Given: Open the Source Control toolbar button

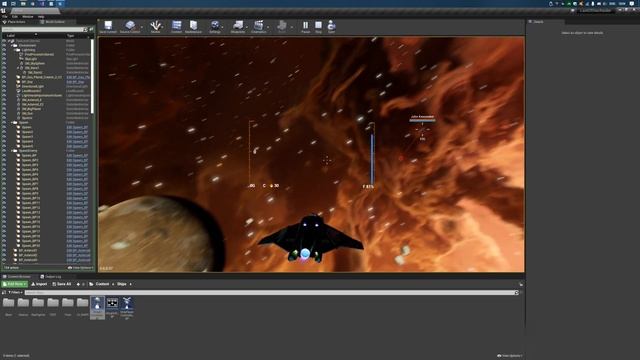Looking at the screenshot, I should click(130, 27).
